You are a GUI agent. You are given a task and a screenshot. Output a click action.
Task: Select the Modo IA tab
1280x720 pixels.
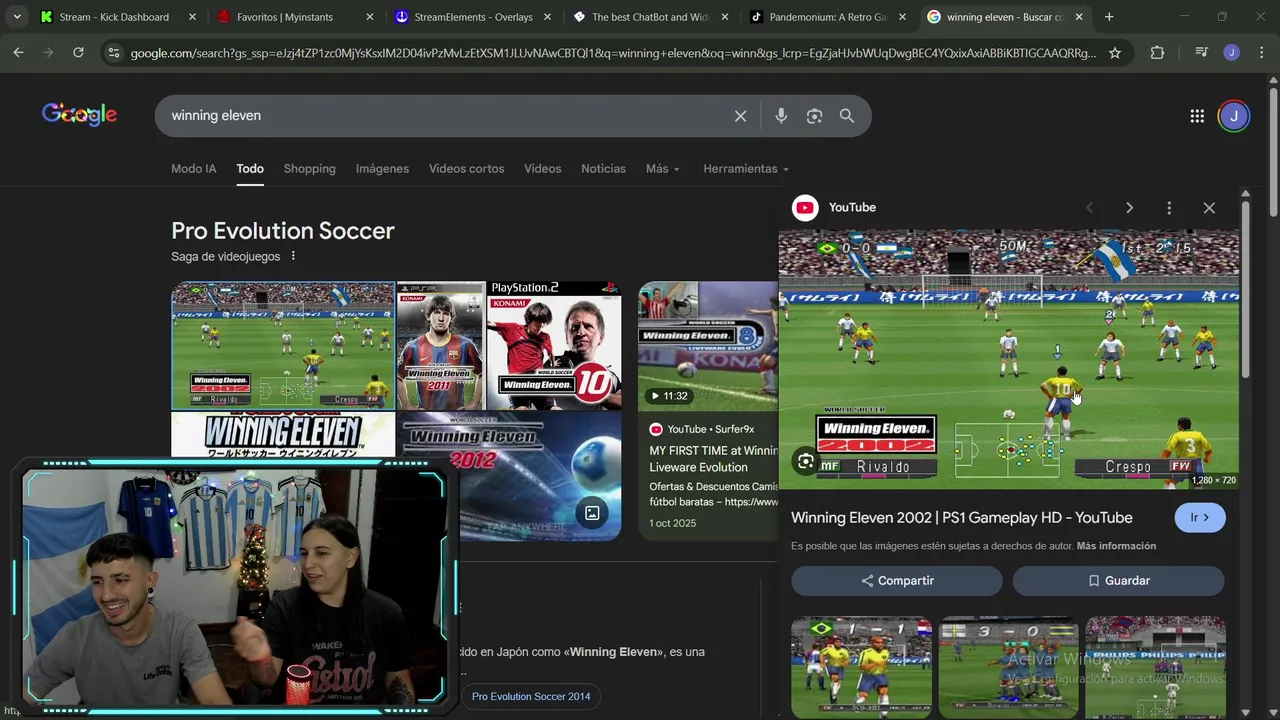point(194,169)
